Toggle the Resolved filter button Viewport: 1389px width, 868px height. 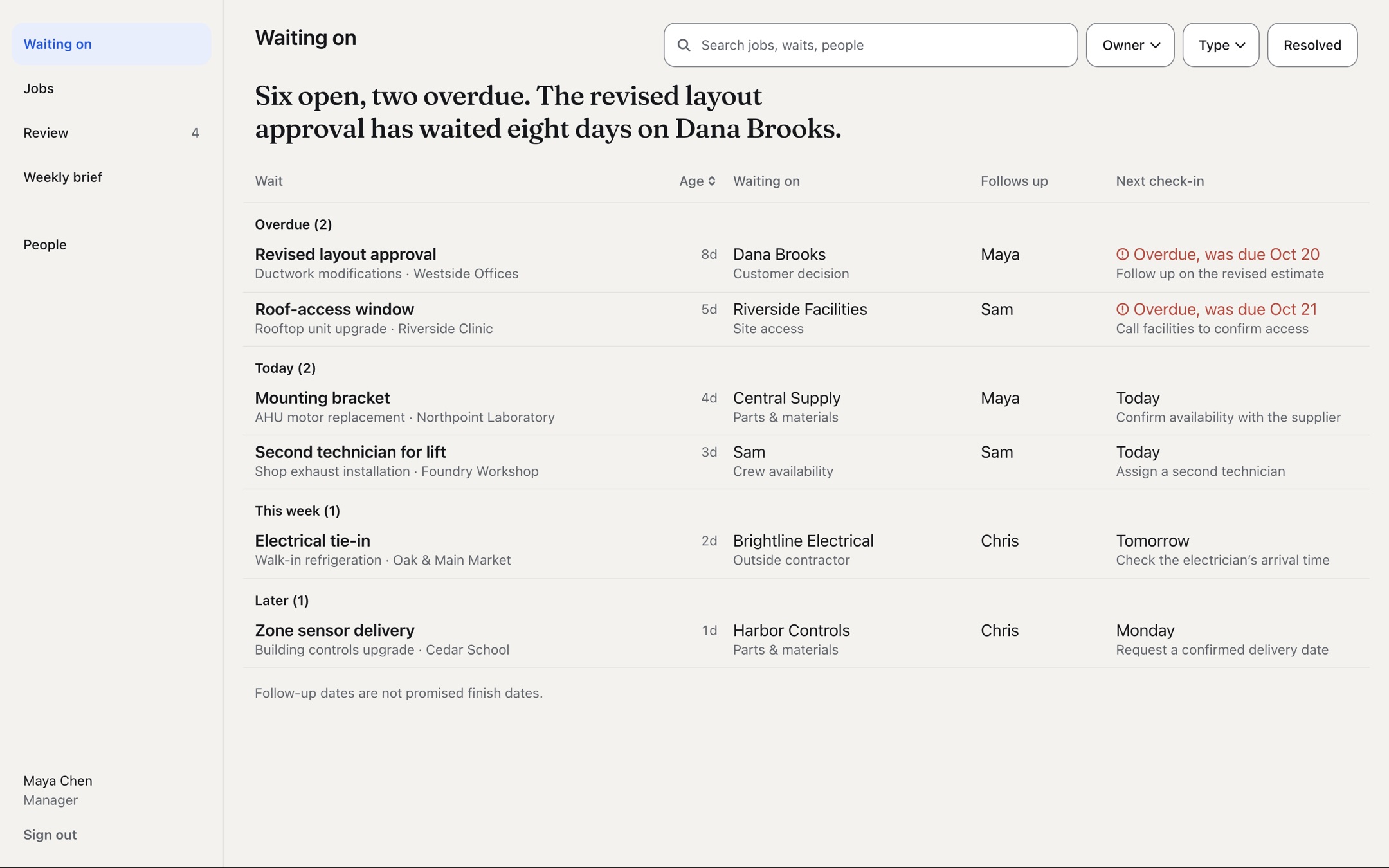[1312, 45]
